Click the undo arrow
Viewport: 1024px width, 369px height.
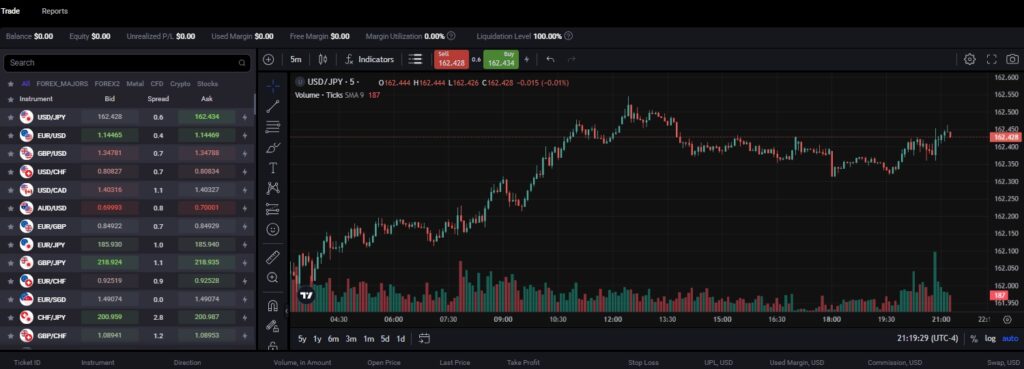[551, 59]
